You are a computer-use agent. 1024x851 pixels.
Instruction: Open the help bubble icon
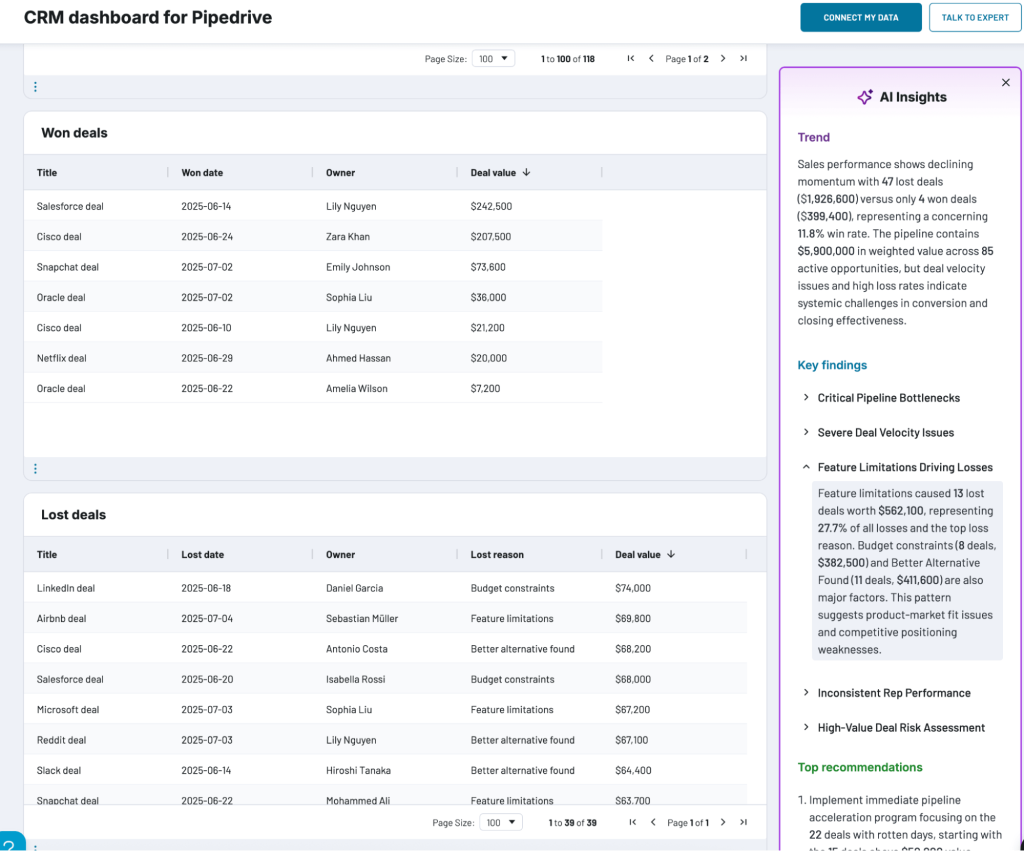tap(10, 843)
